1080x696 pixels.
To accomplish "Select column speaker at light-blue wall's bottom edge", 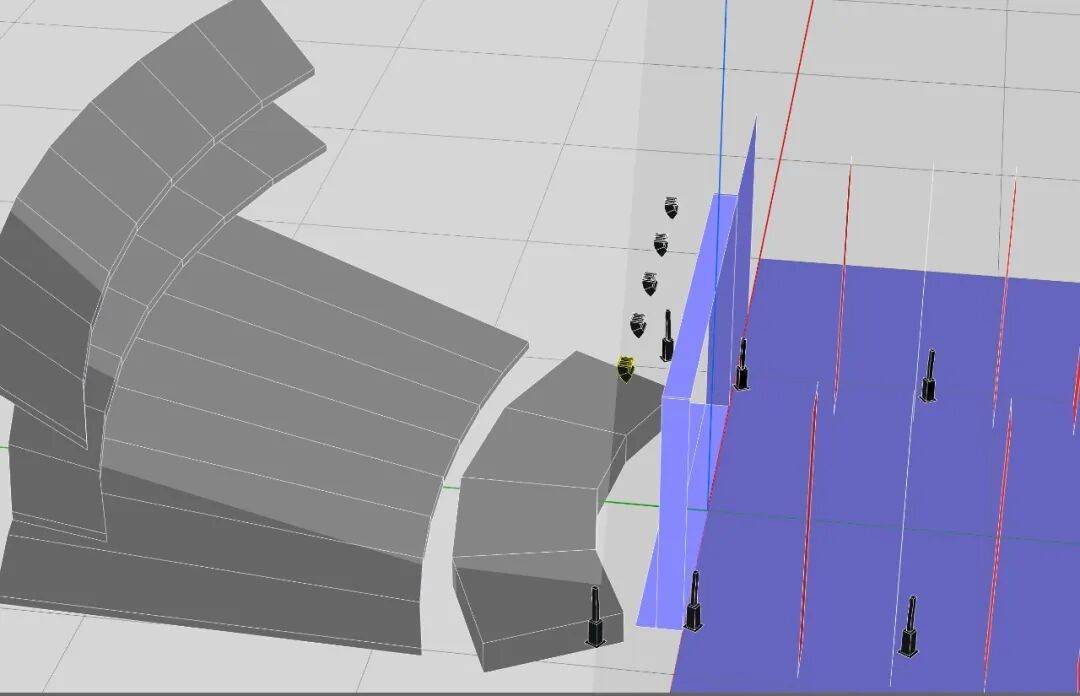I will pos(693,602).
